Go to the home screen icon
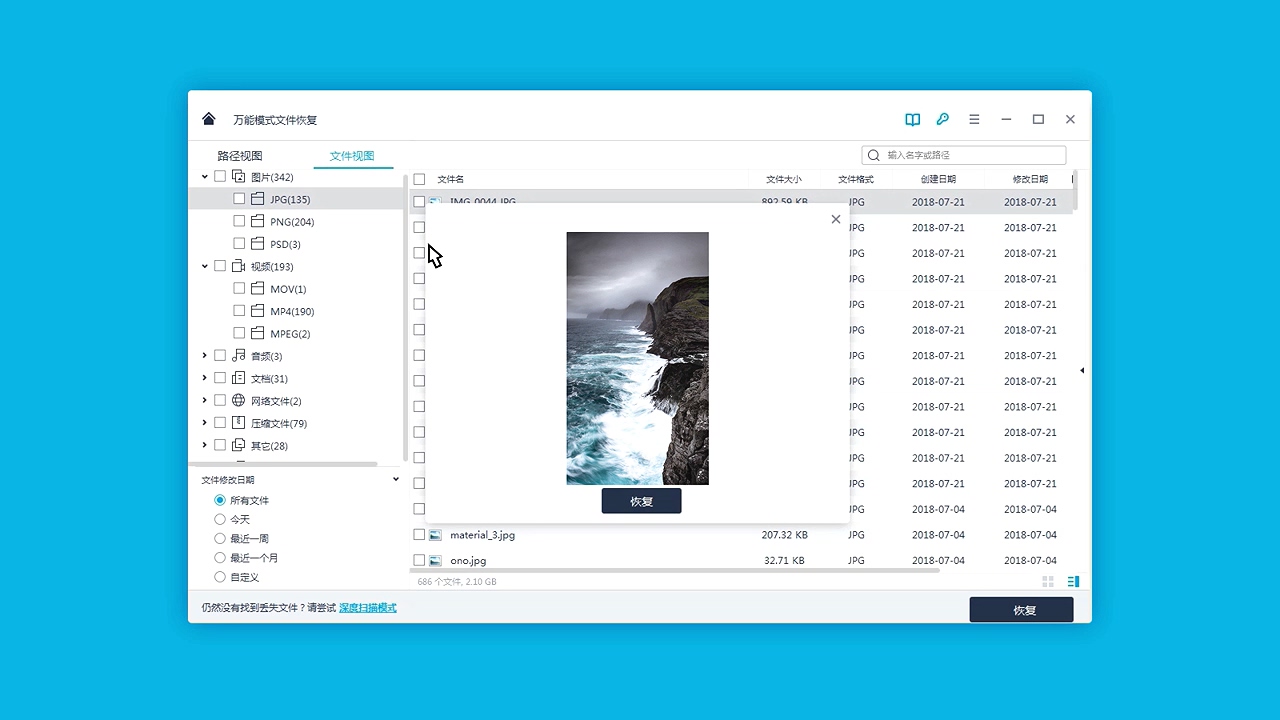Image resolution: width=1280 pixels, height=720 pixels. (x=208, y=119)
